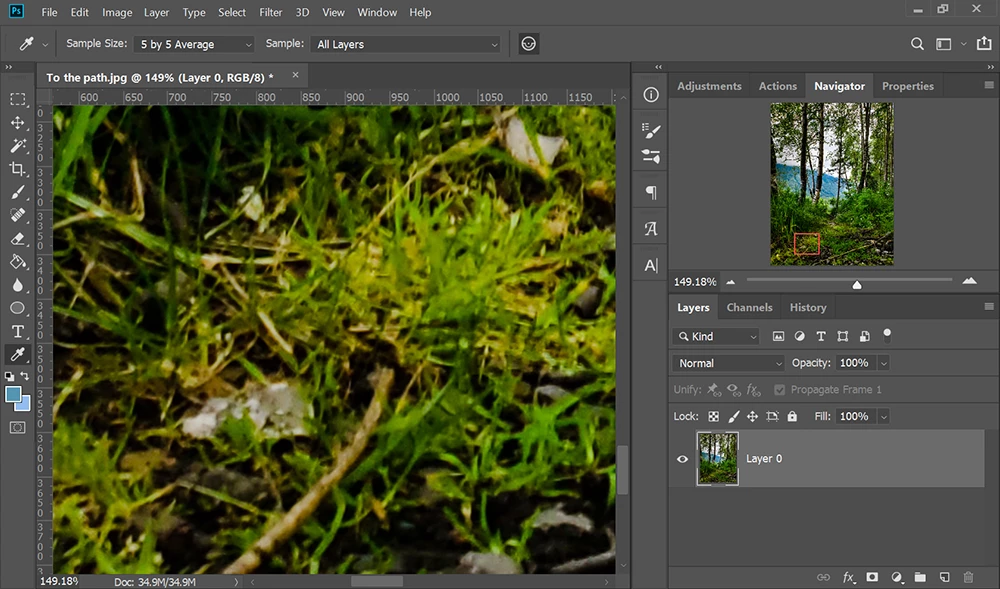1000x589 pixels.
Task: Open the Info panel icon
Action: point(651,95)
